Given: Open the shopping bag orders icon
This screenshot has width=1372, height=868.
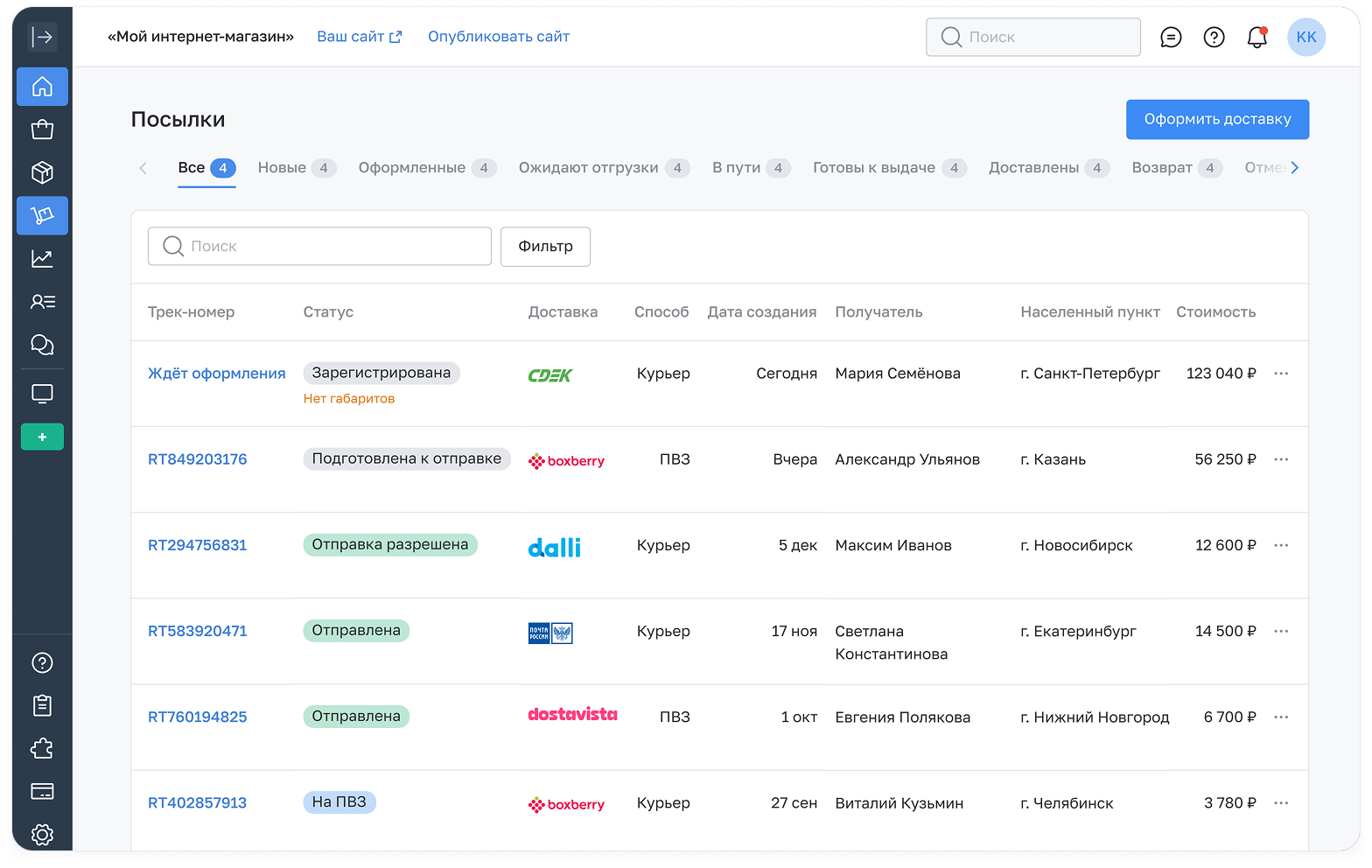Looking at the screenshot, I should (x=42, y=129).
